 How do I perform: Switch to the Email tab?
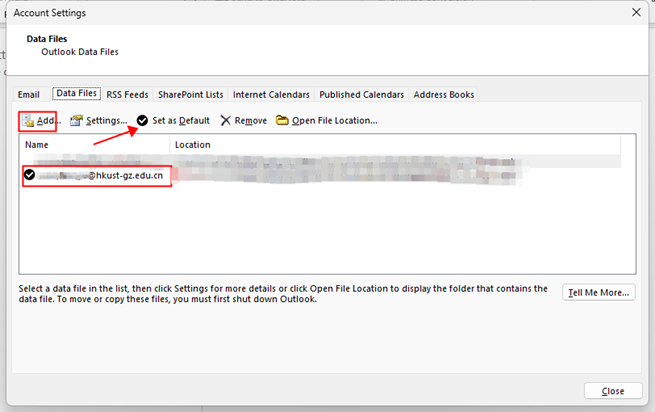pos(29,95)
